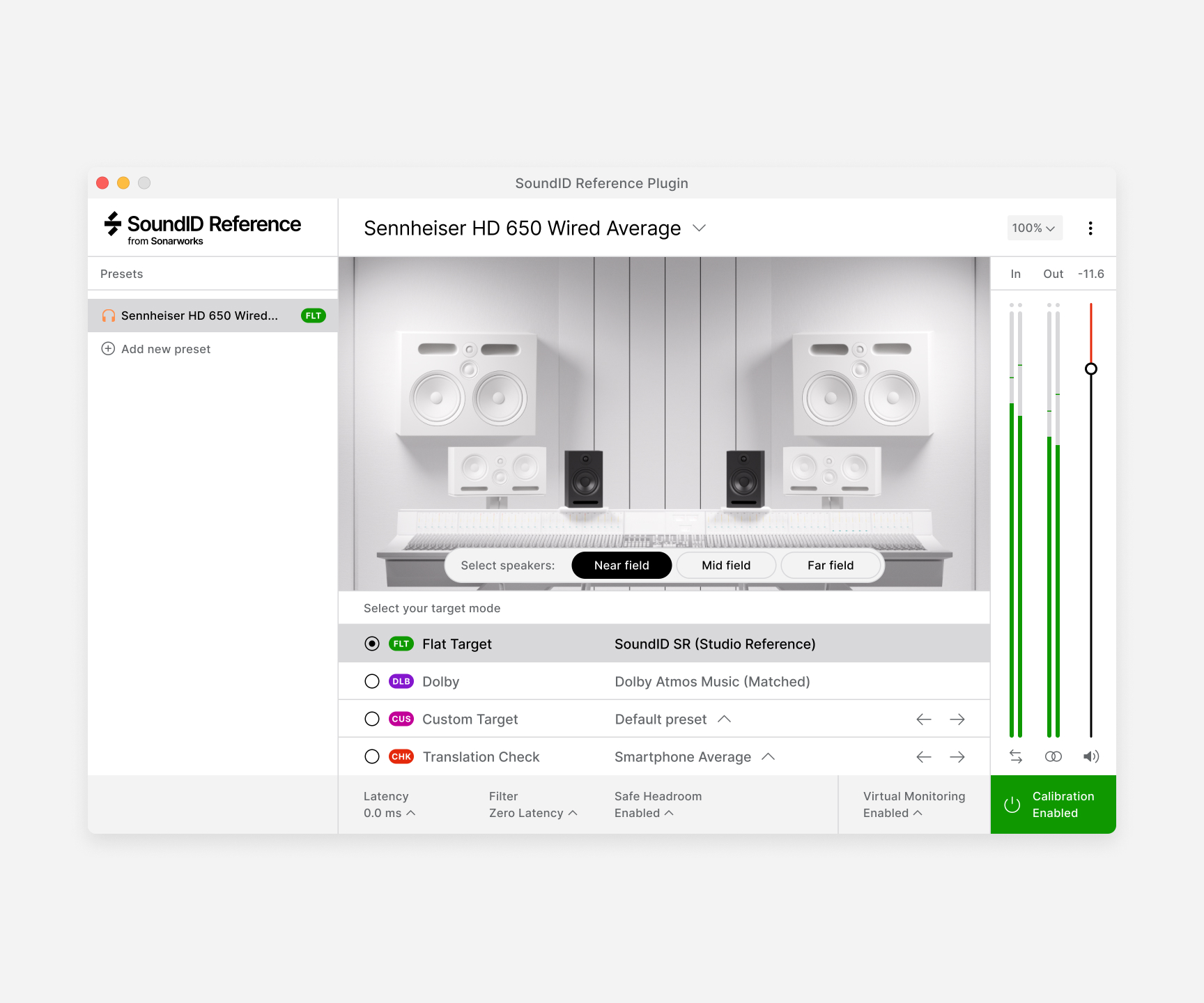This screenshot has height=1003, width=1204.
Task: Open the Sennheiser HD 650 preset dropdown
Action: [699, 228]
